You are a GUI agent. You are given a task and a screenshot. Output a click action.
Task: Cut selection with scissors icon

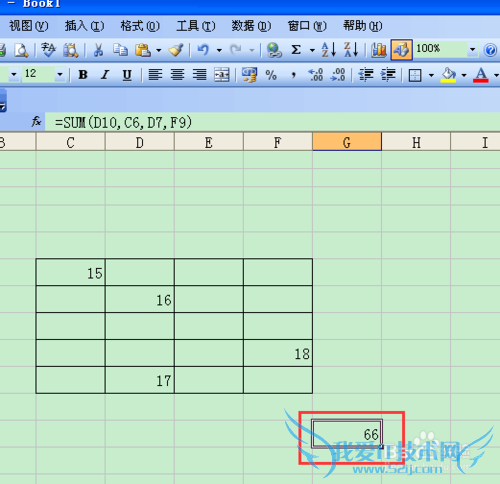click(x=98, y=50)
